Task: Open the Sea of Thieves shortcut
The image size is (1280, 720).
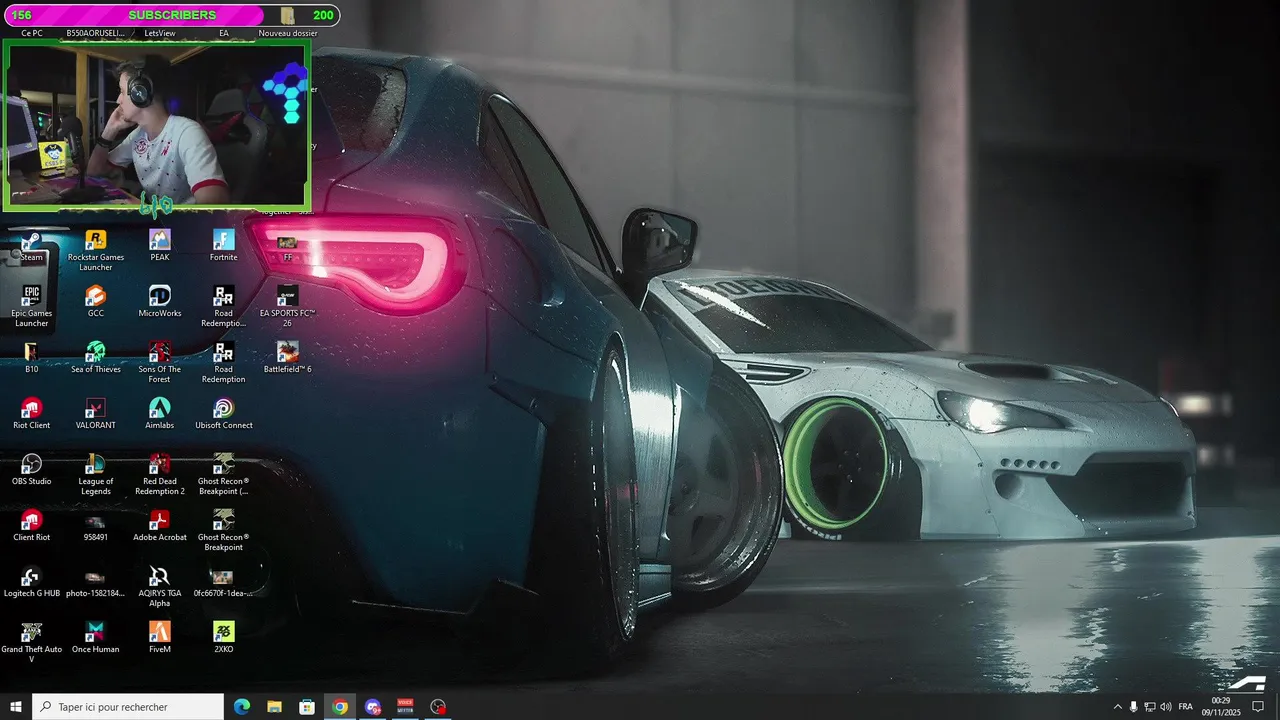Action: coord(96,358)
